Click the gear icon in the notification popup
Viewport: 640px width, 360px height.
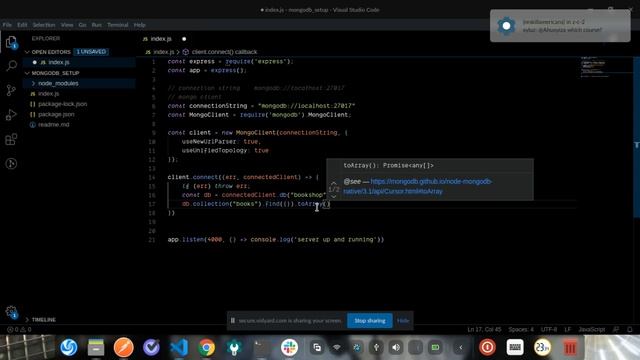coord(506,26)
